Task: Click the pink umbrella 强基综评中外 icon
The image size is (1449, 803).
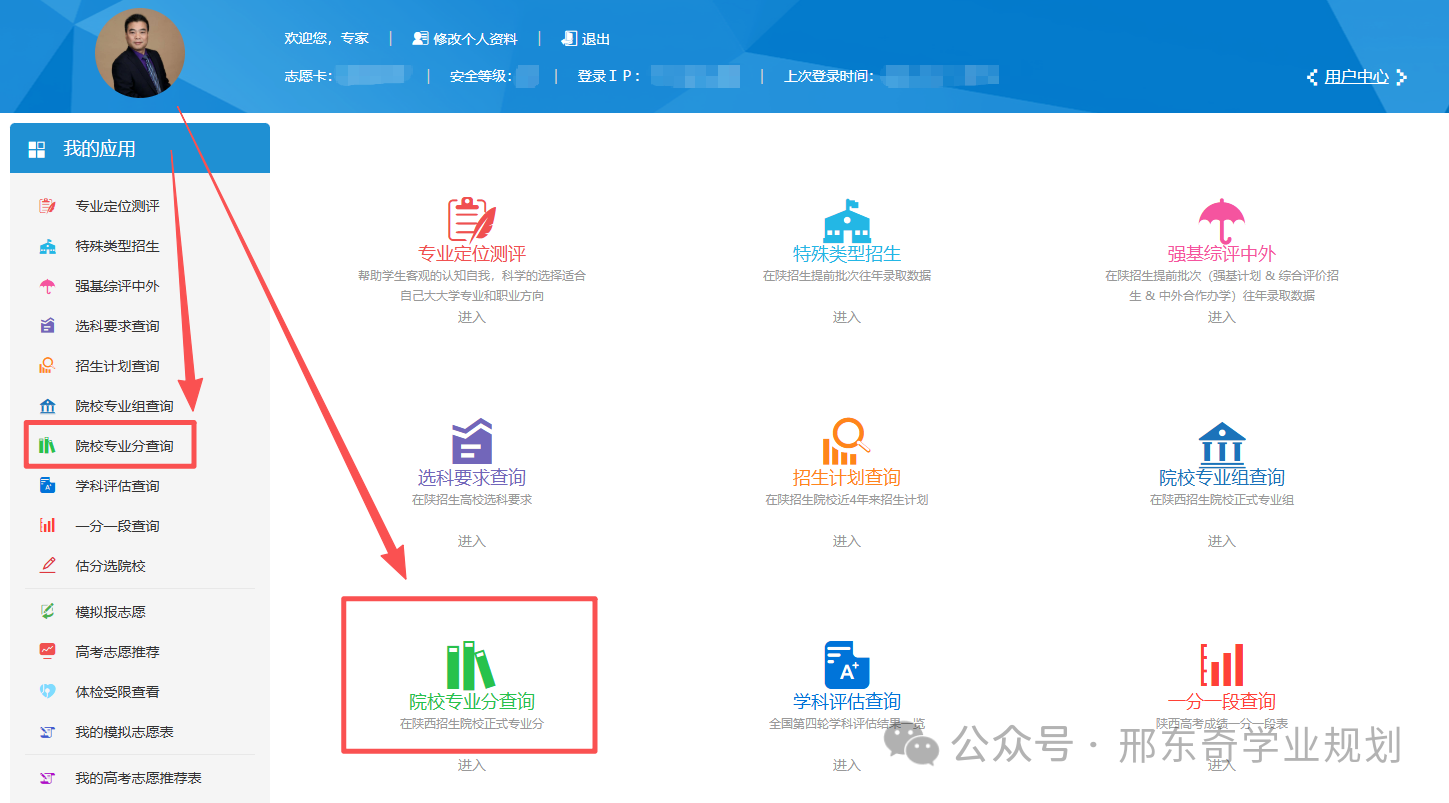Action: point(1221,219)
